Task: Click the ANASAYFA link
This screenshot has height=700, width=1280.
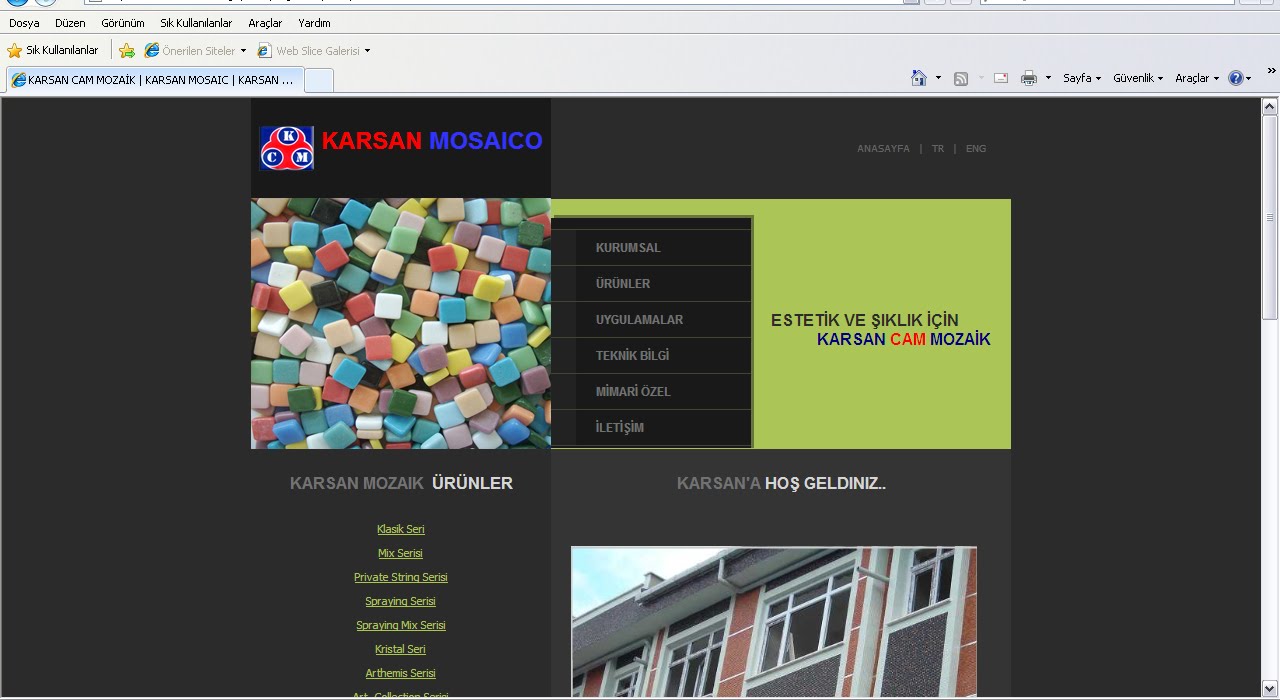Action: tap(883, 149)
